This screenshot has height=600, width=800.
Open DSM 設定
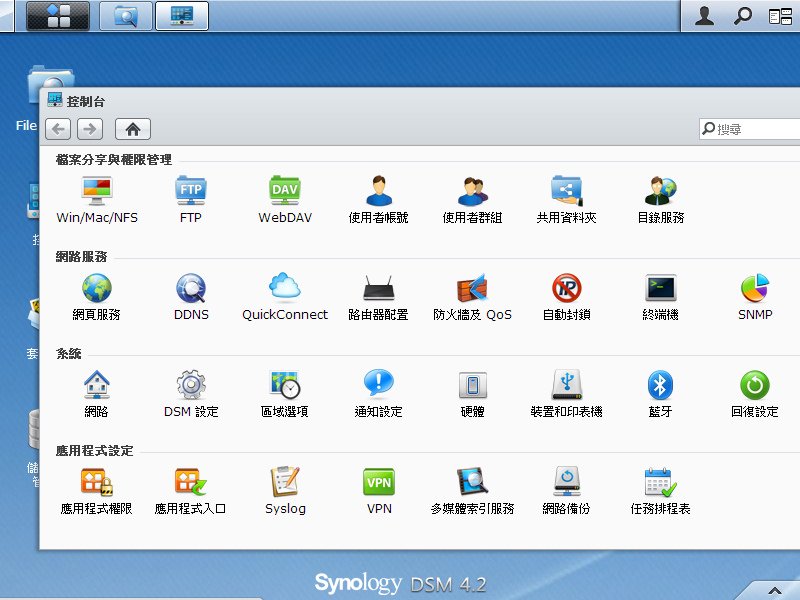pos(191,394)
